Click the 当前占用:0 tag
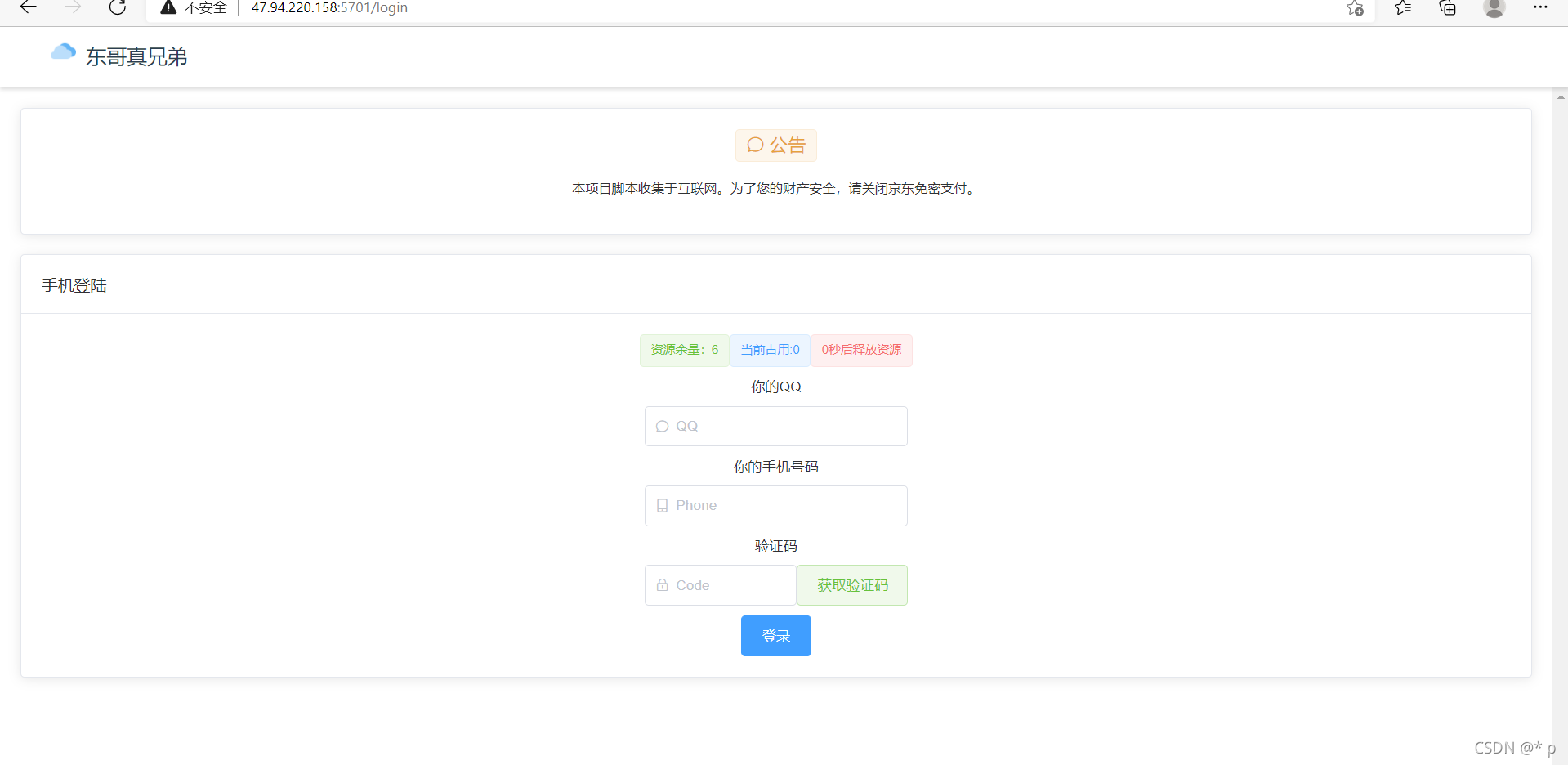This screenshot has height=765, width=1568. point(770,350)
